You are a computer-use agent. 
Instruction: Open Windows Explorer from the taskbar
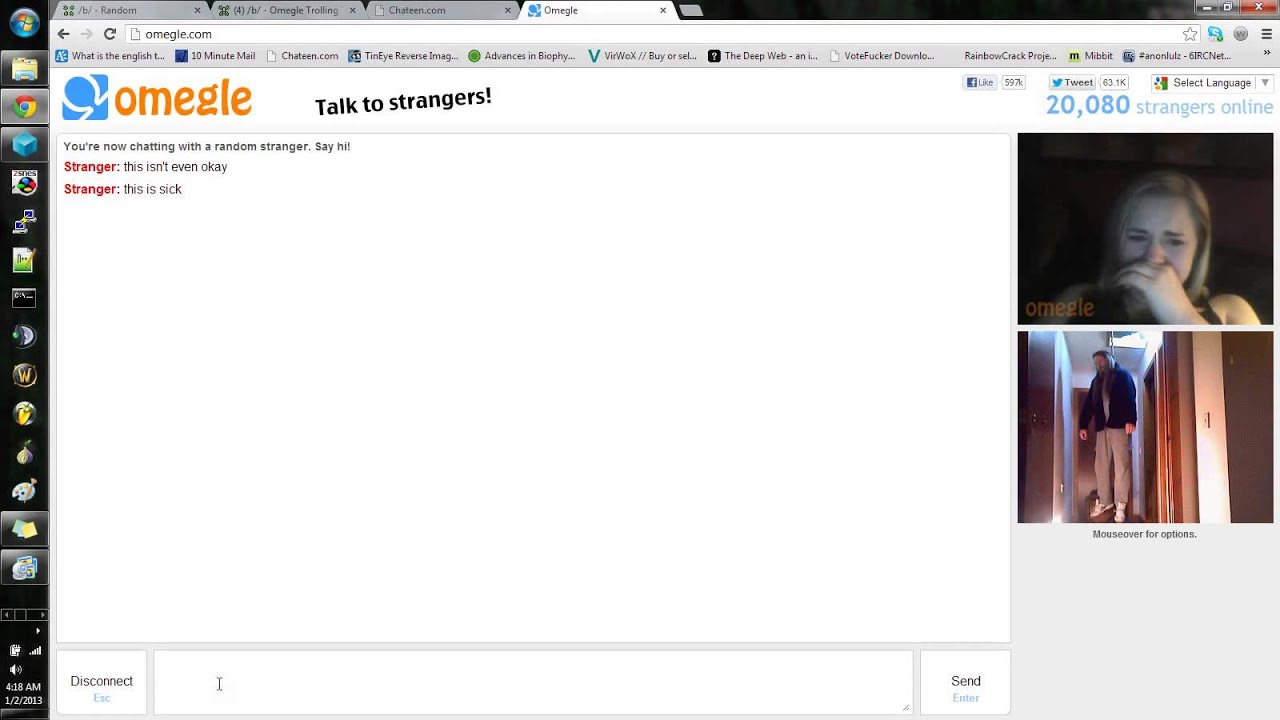(x=24, y=69)
